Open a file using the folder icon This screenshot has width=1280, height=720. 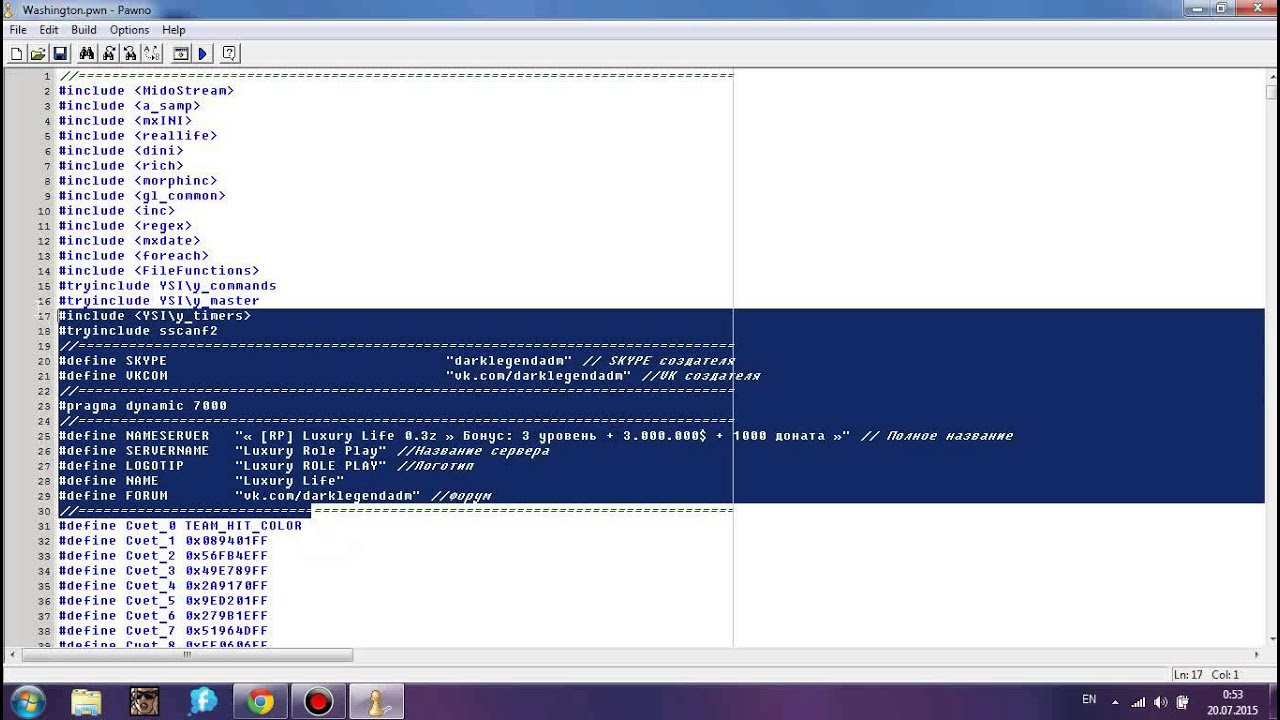[38, 54]
